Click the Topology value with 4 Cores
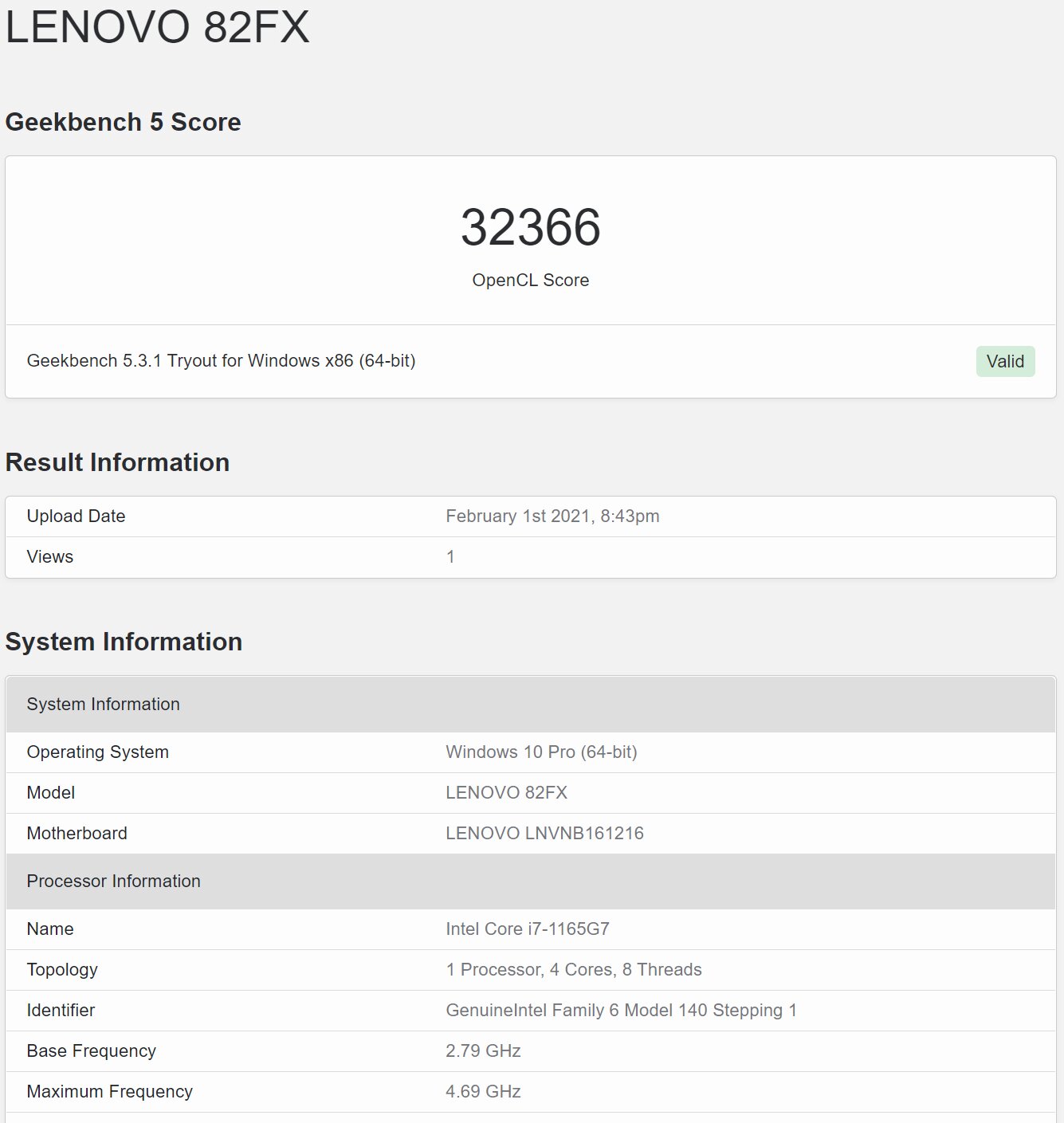1064x1123 pixels. point(573,970)
